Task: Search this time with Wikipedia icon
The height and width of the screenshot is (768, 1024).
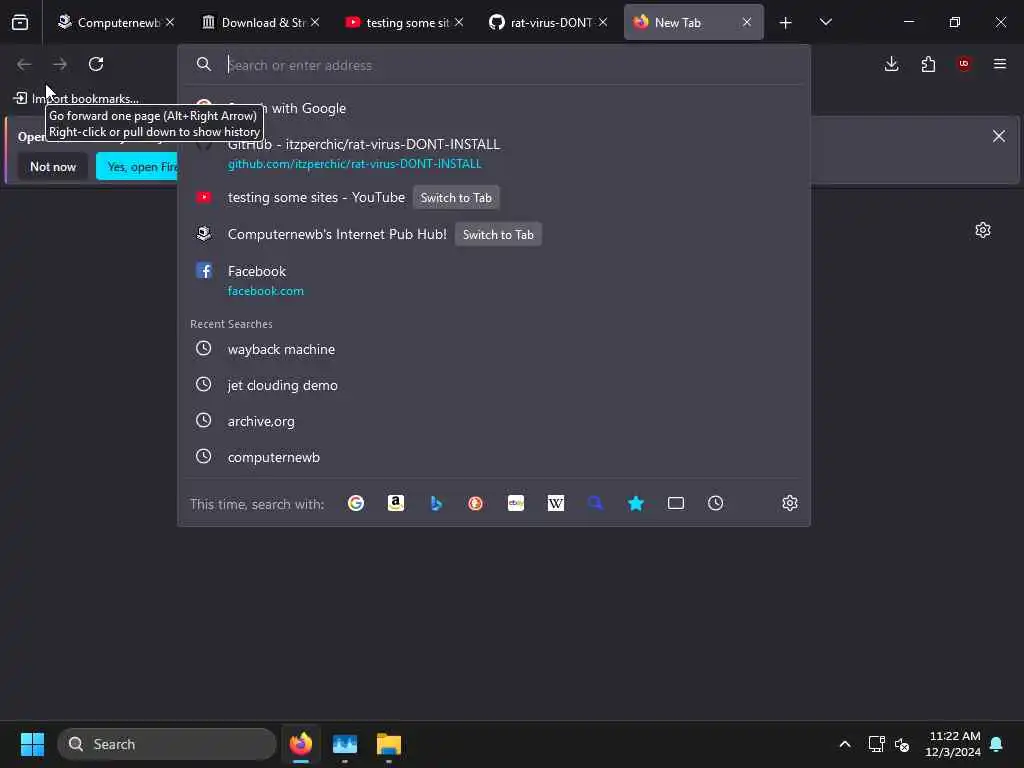Action: point(556,503)
